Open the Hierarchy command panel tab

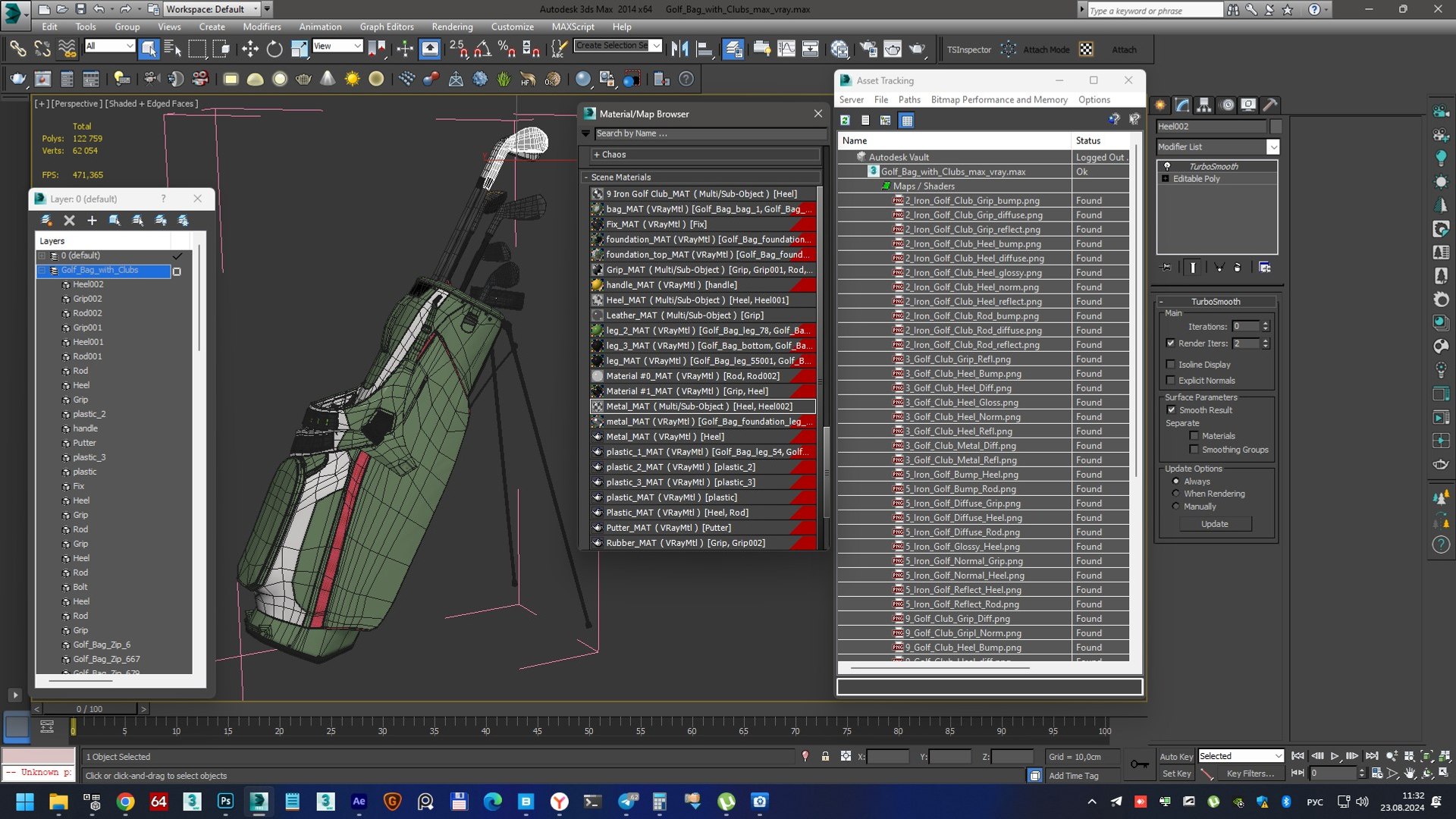coord(1204,105)
